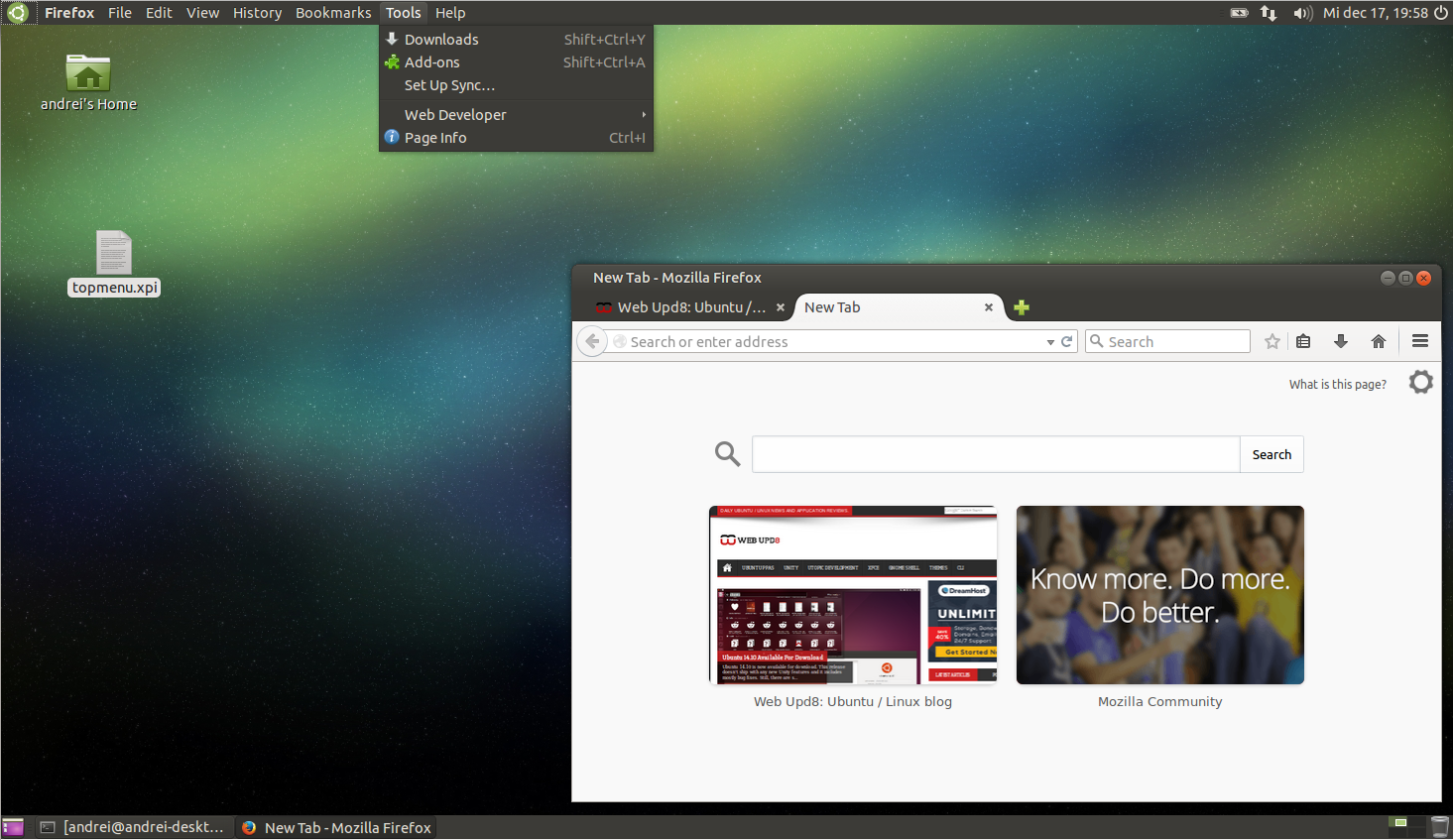The height and width of the screenshot is (840, 1453).
Task: Select Page Info menu entry
Action: pyautogui.click(x=516, y=137)
